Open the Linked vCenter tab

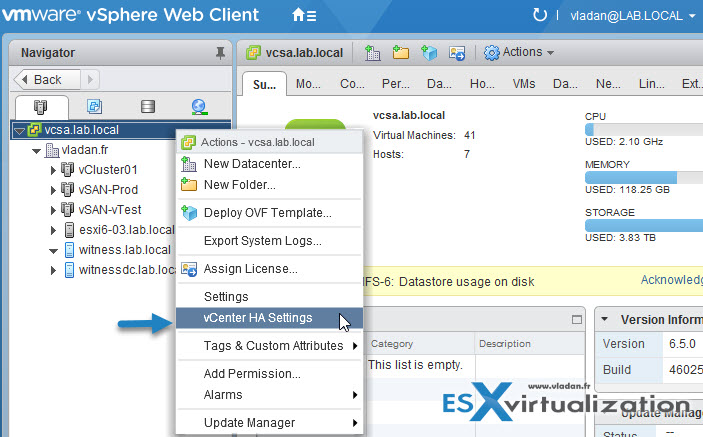(651, 84)
